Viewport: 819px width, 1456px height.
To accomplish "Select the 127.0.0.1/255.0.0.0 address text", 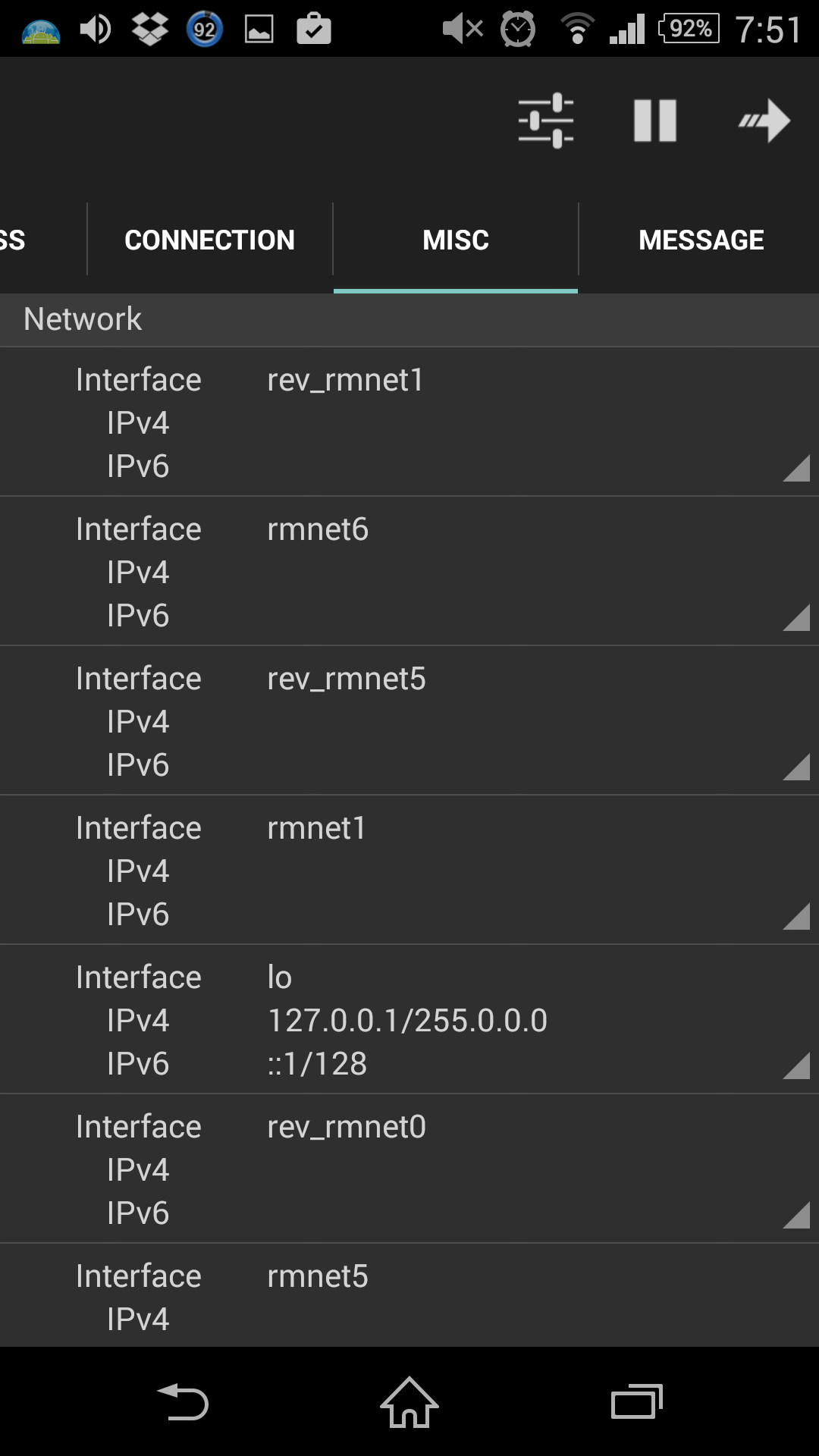I will coord(407,1021).
